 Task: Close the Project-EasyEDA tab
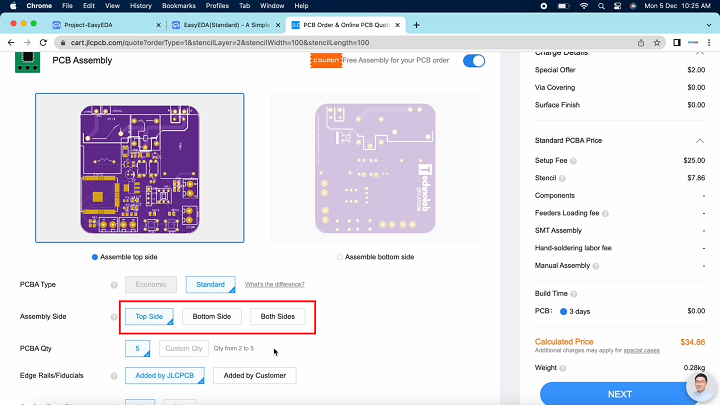click(158, 25)
